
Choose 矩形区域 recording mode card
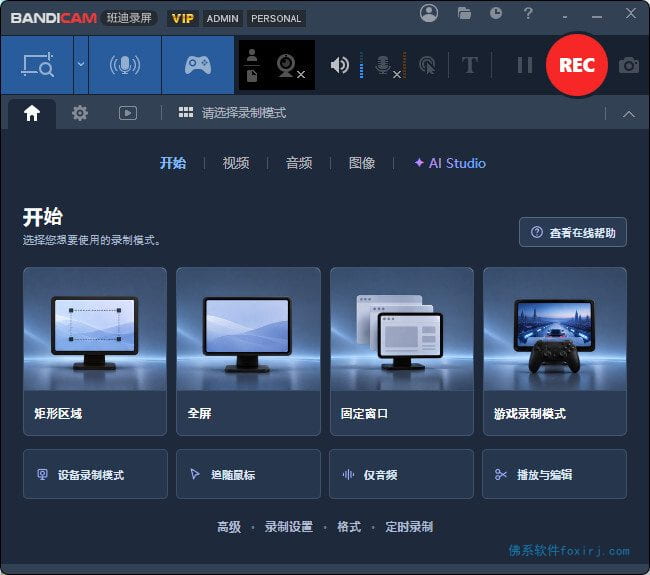click(95, 352)
